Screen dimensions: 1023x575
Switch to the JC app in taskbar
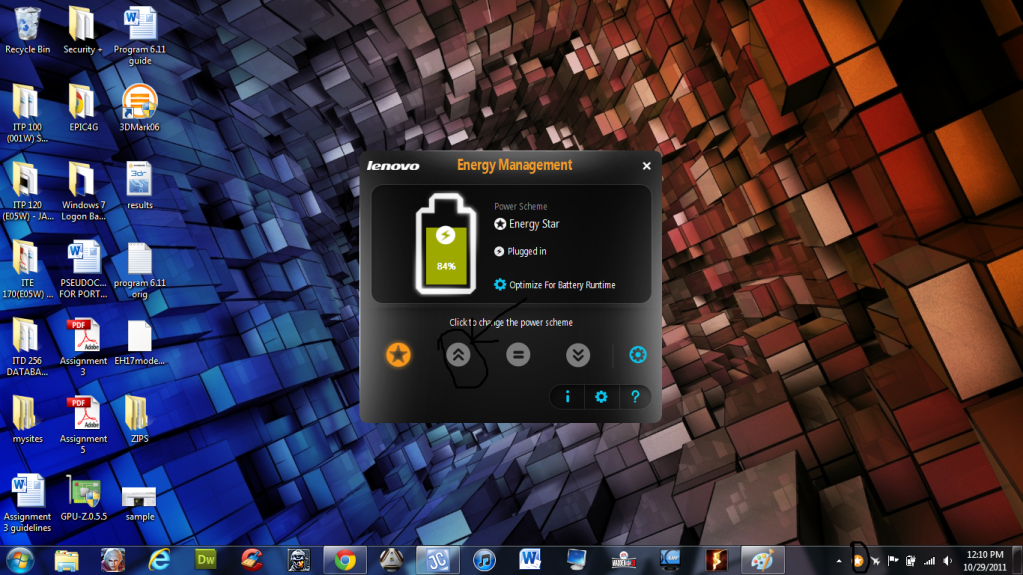437,561
